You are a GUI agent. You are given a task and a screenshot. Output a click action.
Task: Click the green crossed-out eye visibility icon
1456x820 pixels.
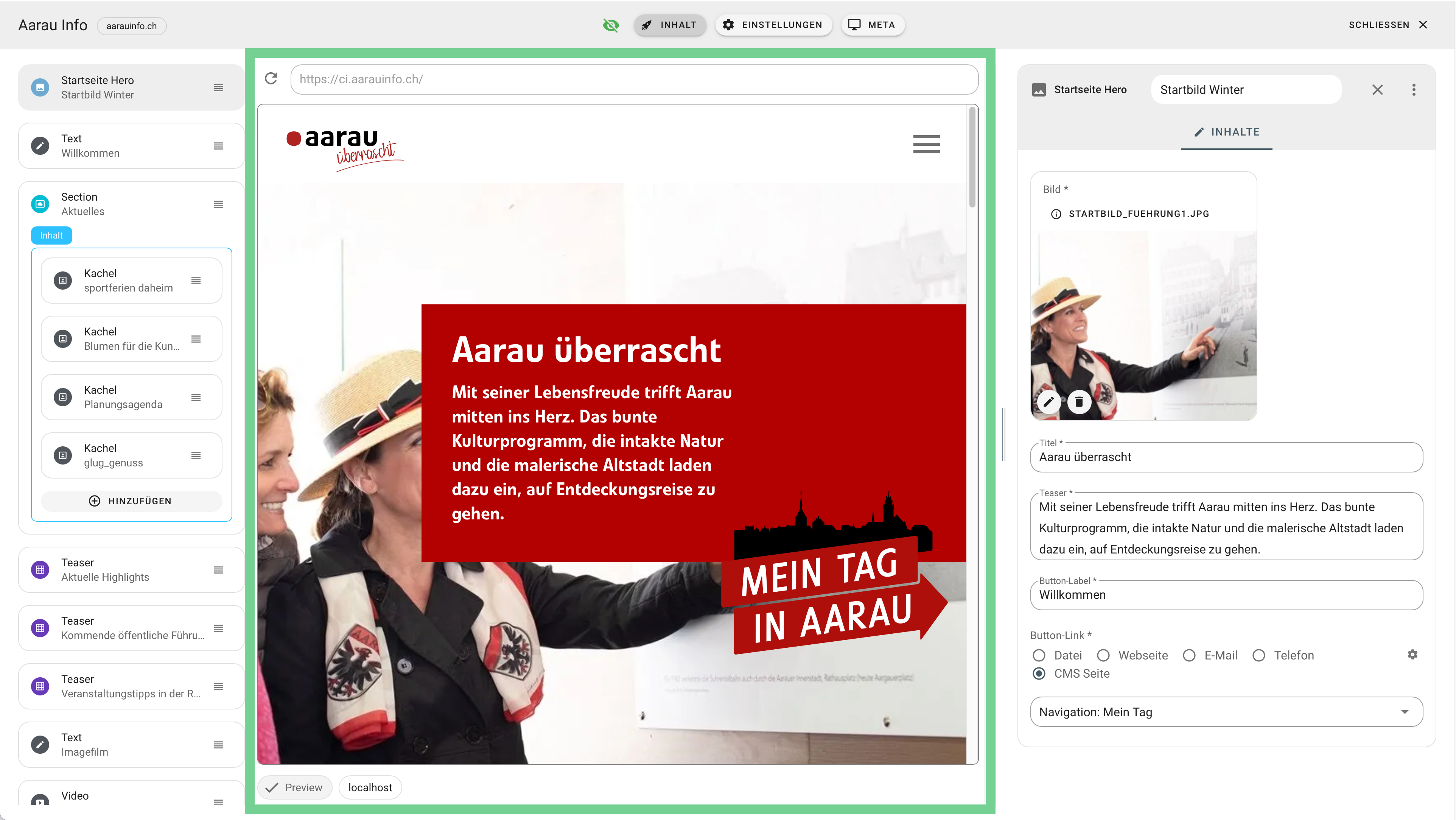click(x=611, y=25)
